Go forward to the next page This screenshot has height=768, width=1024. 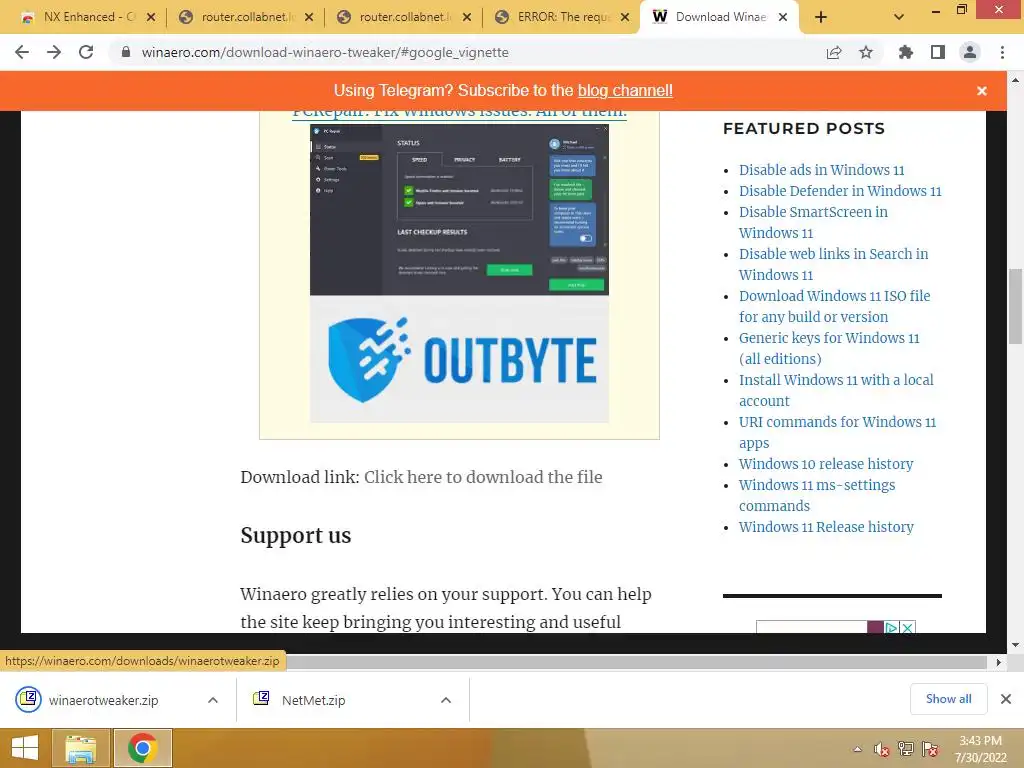pos(54,52)
